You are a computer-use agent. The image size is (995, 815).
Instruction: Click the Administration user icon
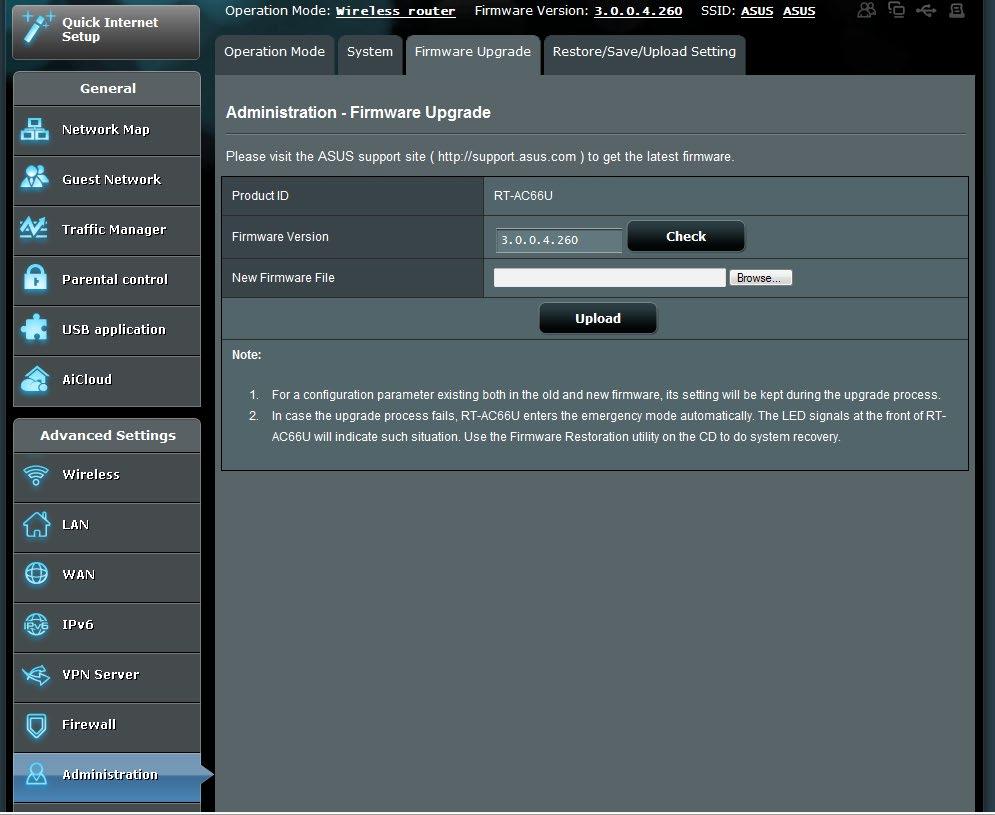[x=36, y=774]
